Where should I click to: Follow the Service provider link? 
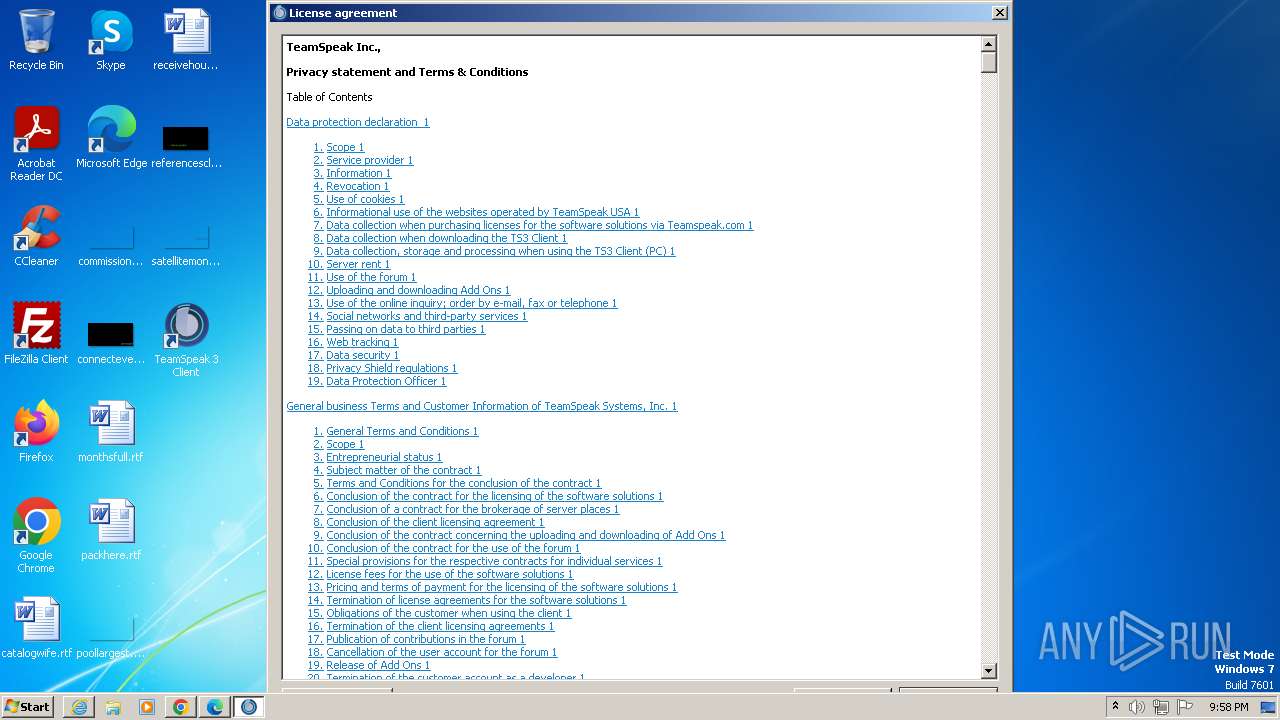pyautogui.click(x=369, y=160)
